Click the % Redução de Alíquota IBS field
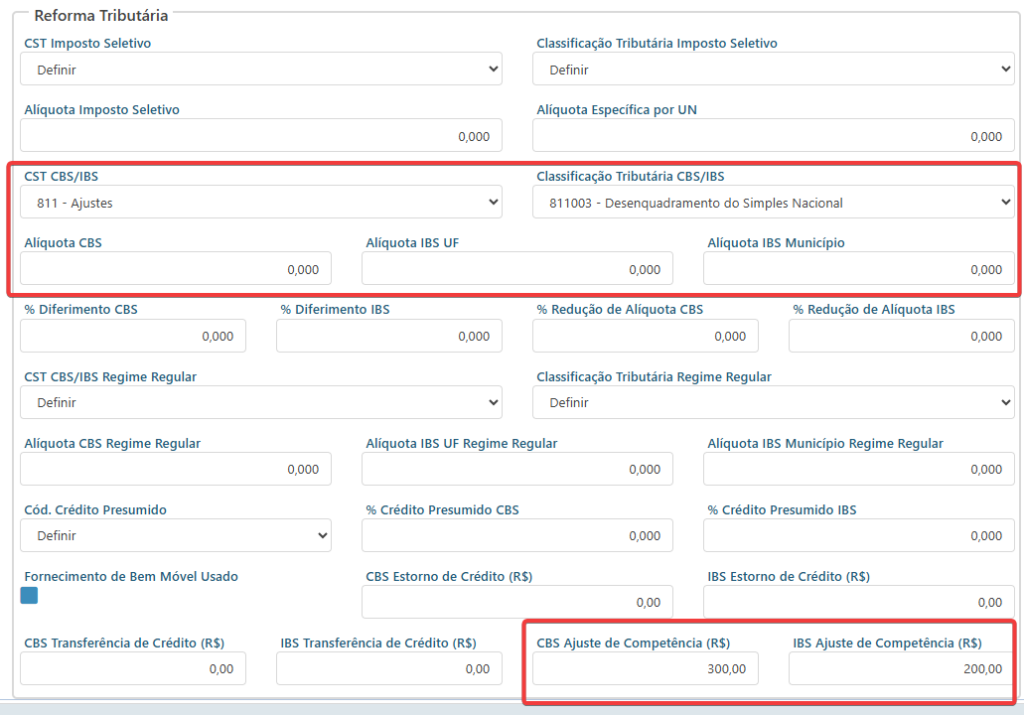 [x=901, y=336]
